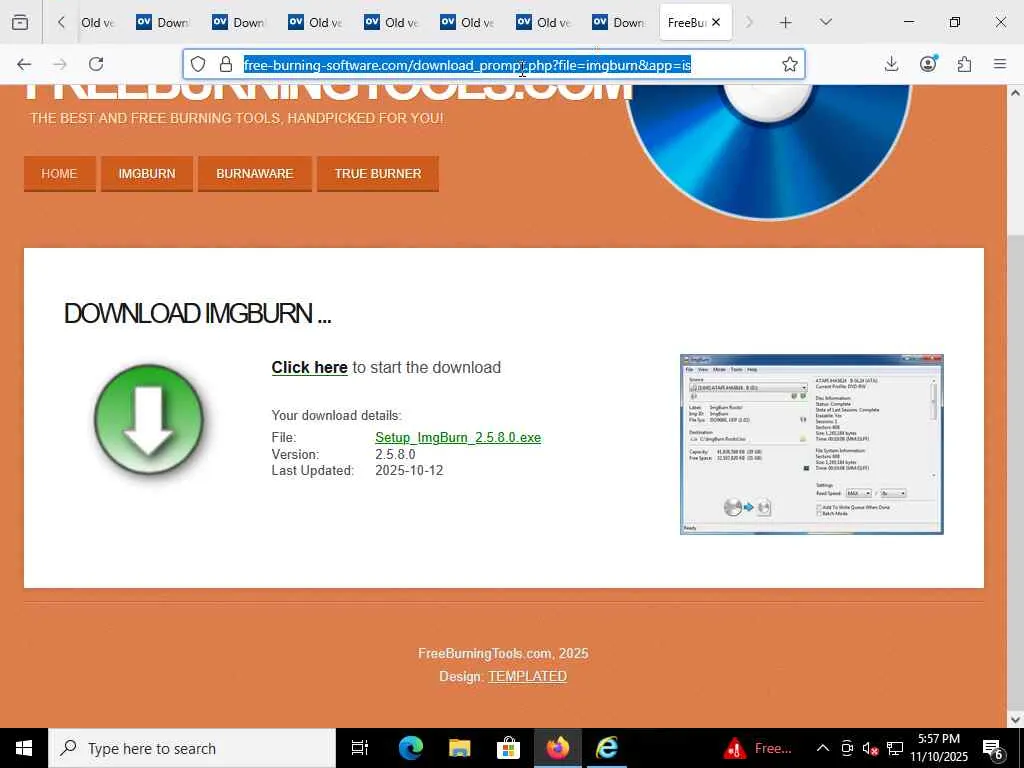Open Internet Explorer from taskbar
This screenshot has height=768, width=1024.
(x=607, y=748)
